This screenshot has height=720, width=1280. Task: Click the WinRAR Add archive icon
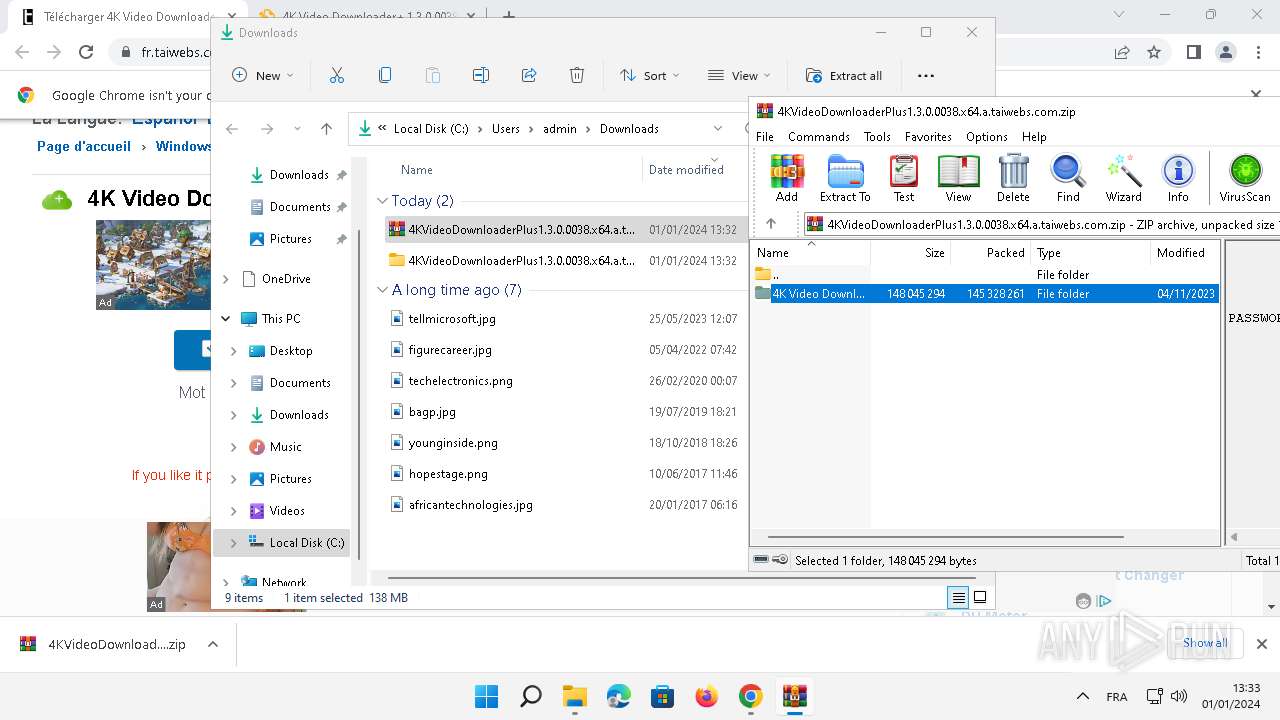(x=787, y=178)
